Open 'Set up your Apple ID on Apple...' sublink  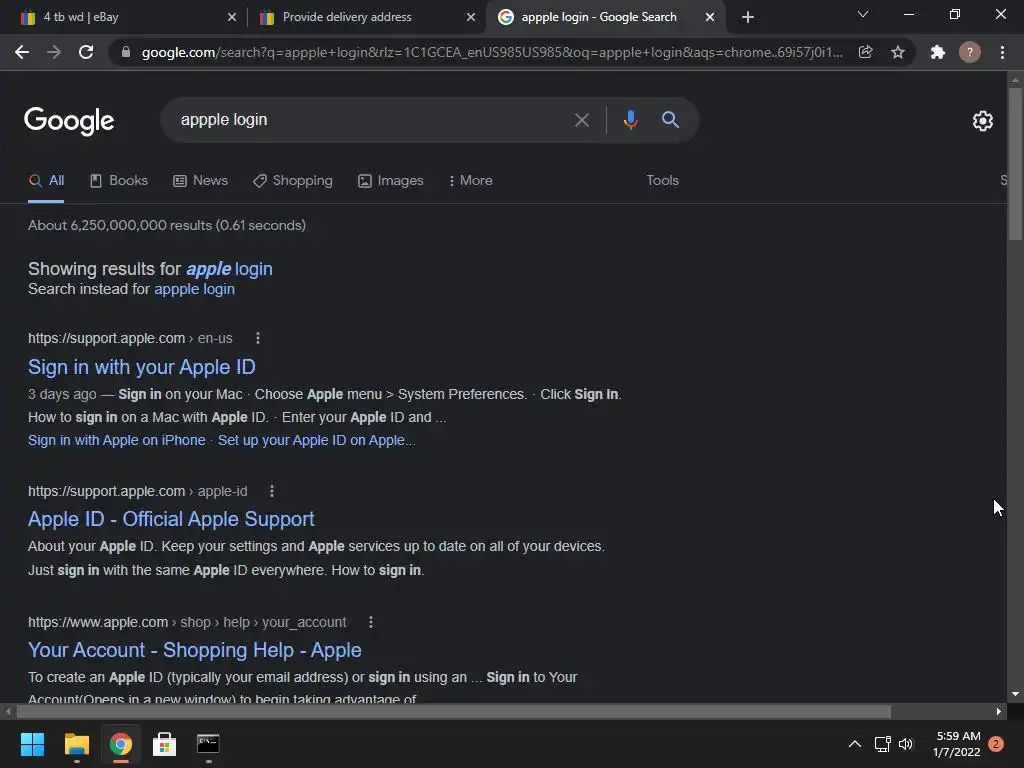click(317, 440)
